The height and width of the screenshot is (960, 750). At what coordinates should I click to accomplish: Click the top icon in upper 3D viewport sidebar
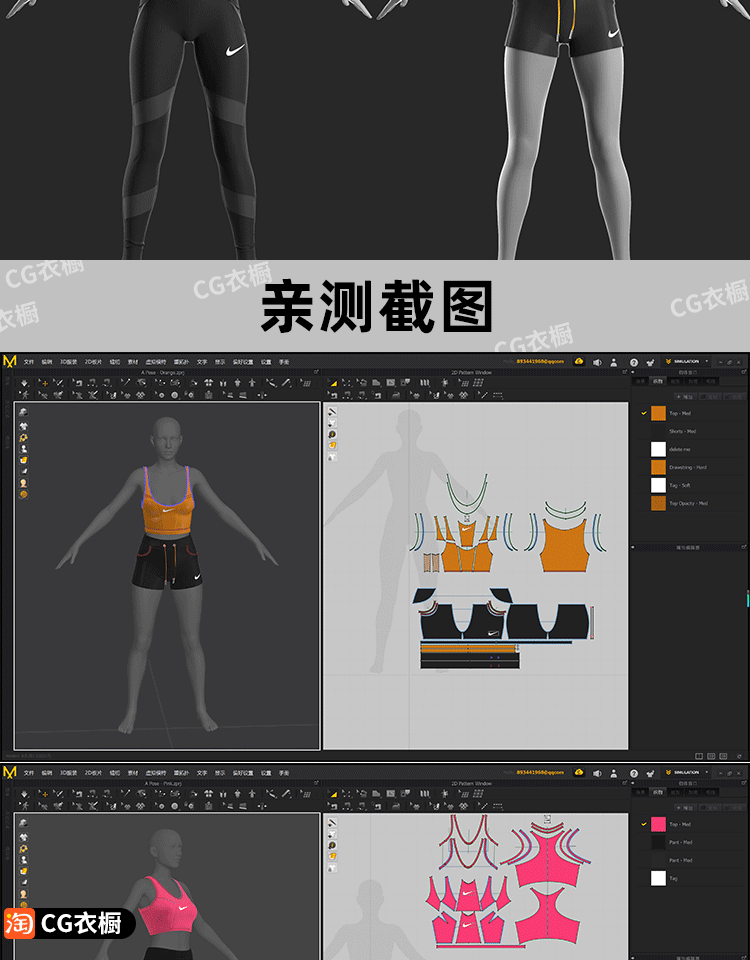point(23,412)
